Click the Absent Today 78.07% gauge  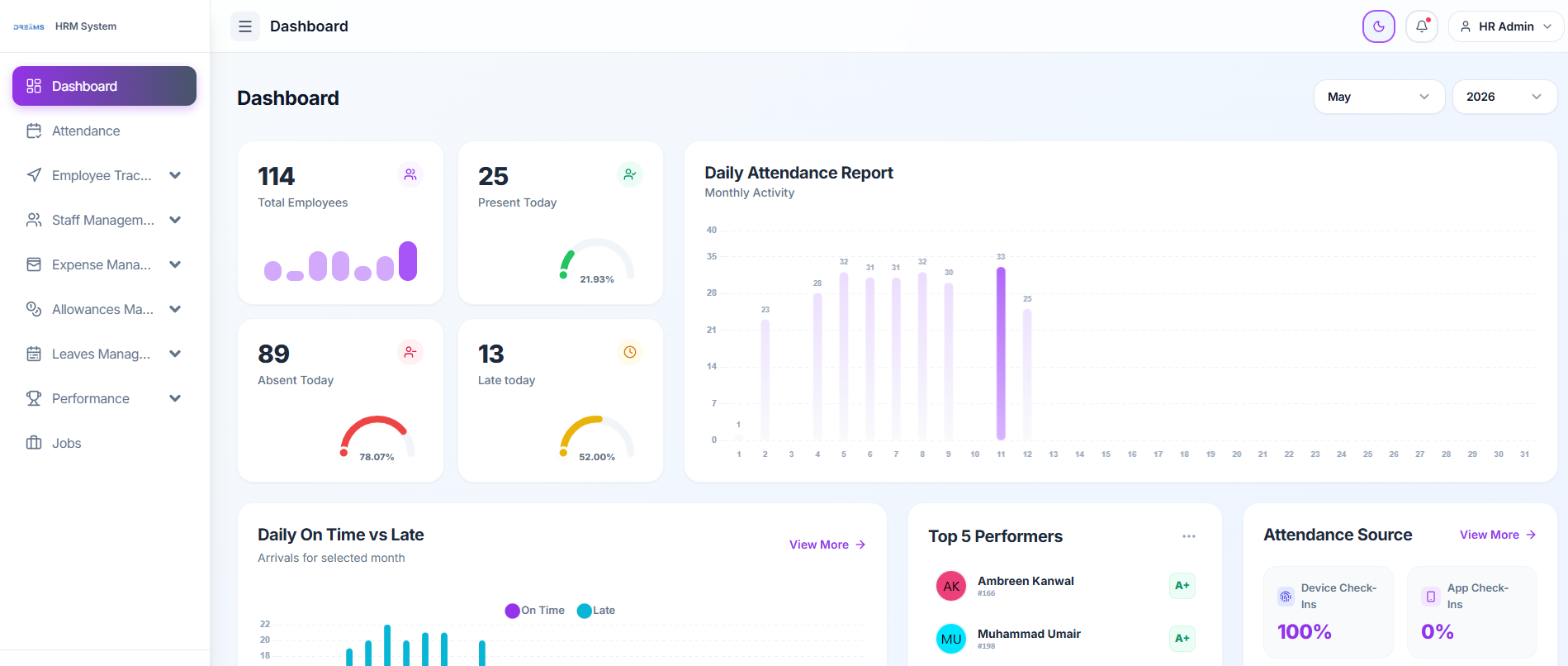point(377,439)
